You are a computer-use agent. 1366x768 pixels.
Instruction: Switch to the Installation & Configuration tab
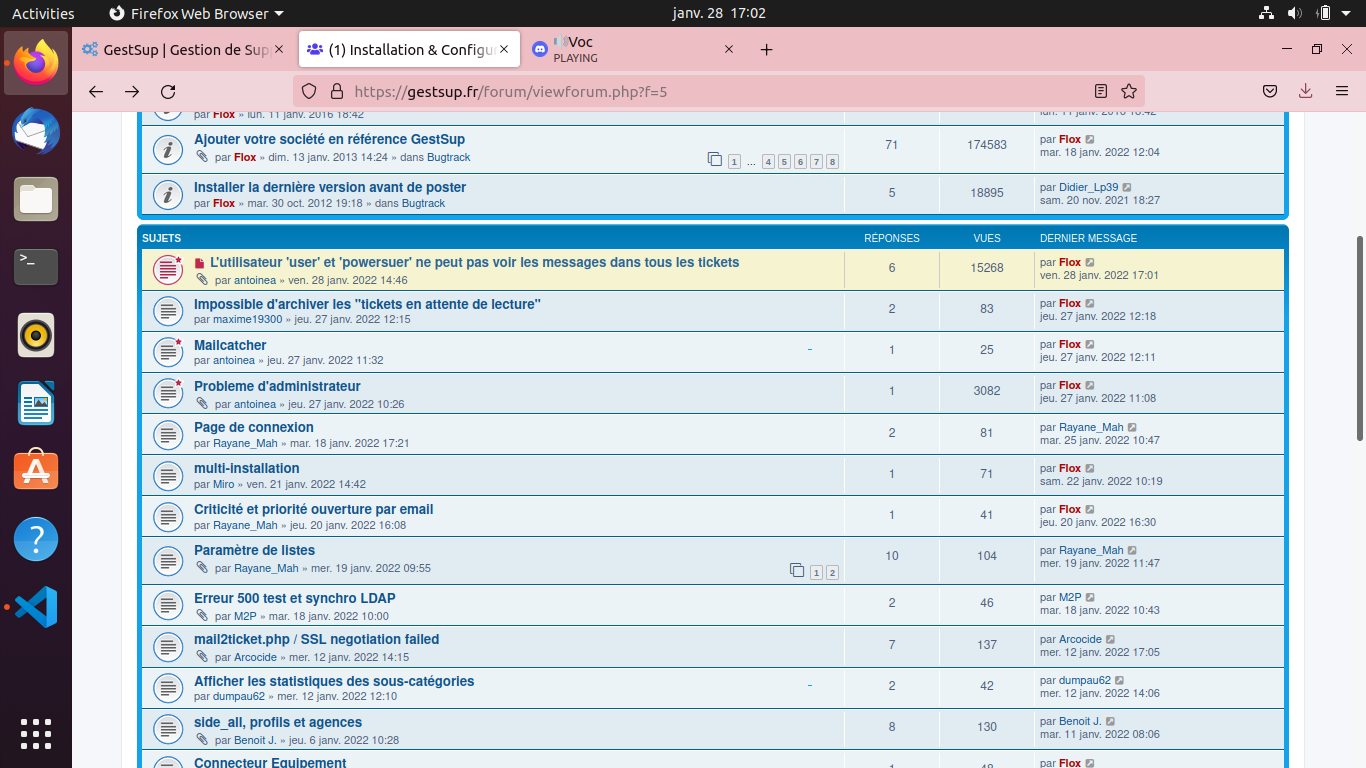(408, 49)
